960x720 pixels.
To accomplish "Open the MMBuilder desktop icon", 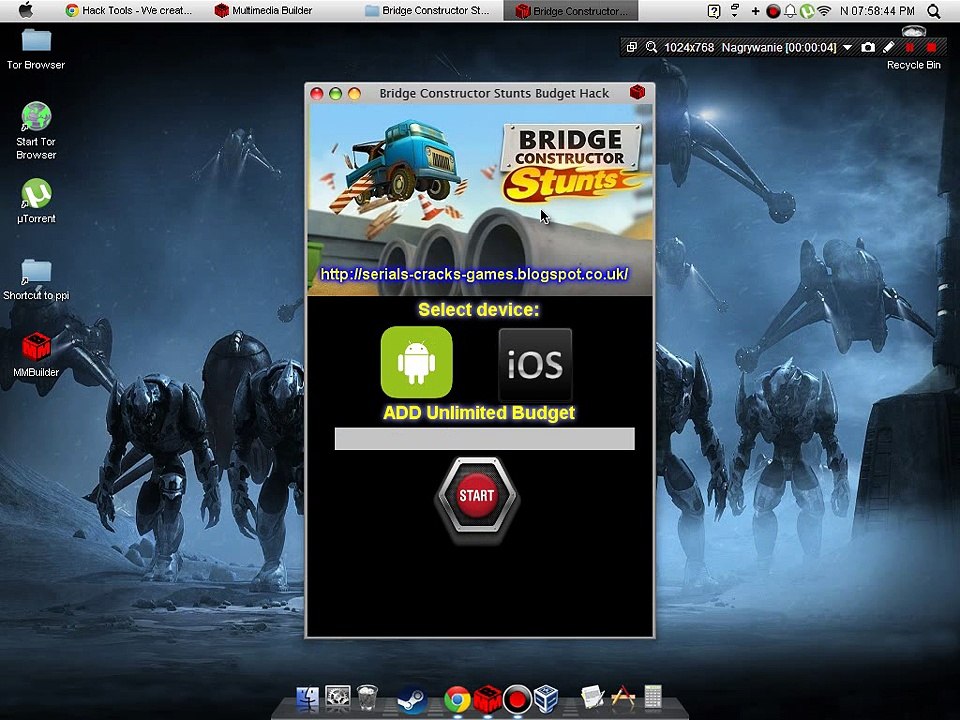I will tap(36, 354).
